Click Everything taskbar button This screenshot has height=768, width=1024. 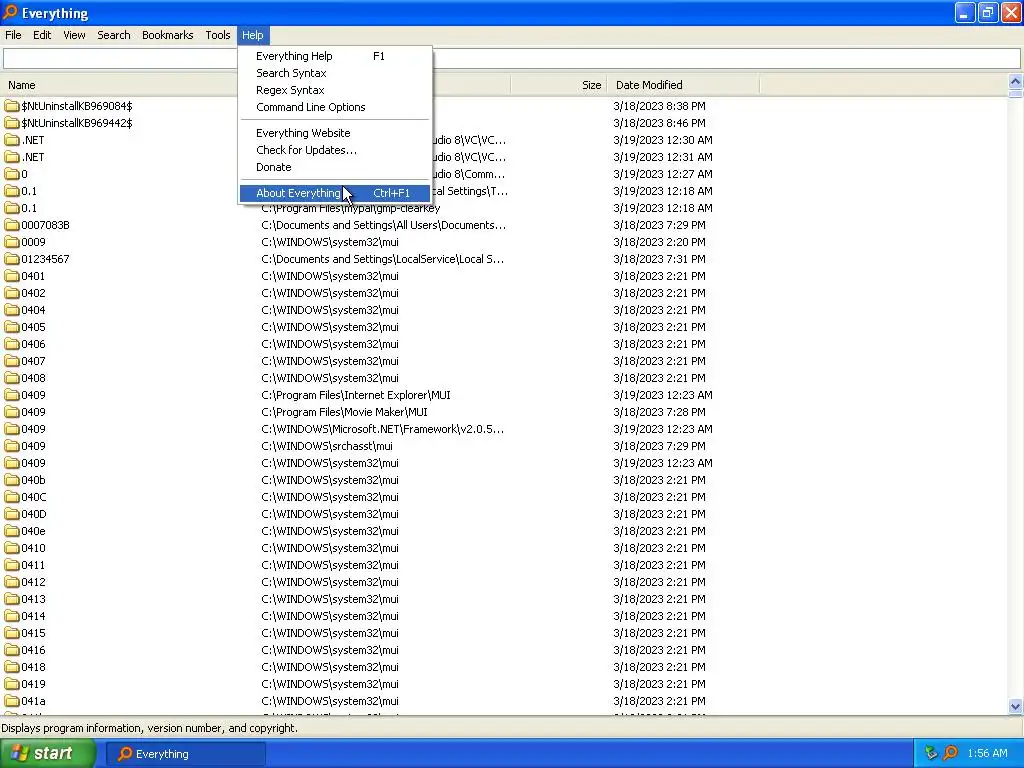[185, 754]
